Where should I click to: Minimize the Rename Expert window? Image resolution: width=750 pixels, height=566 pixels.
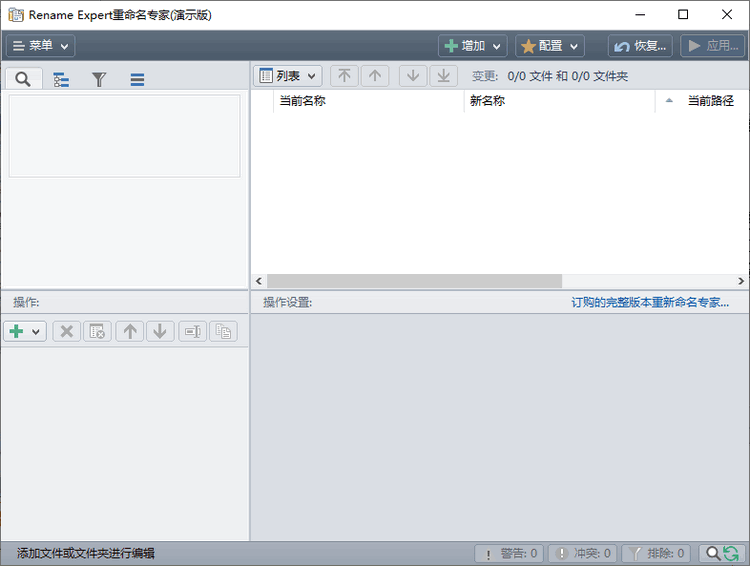coord(640,15)
